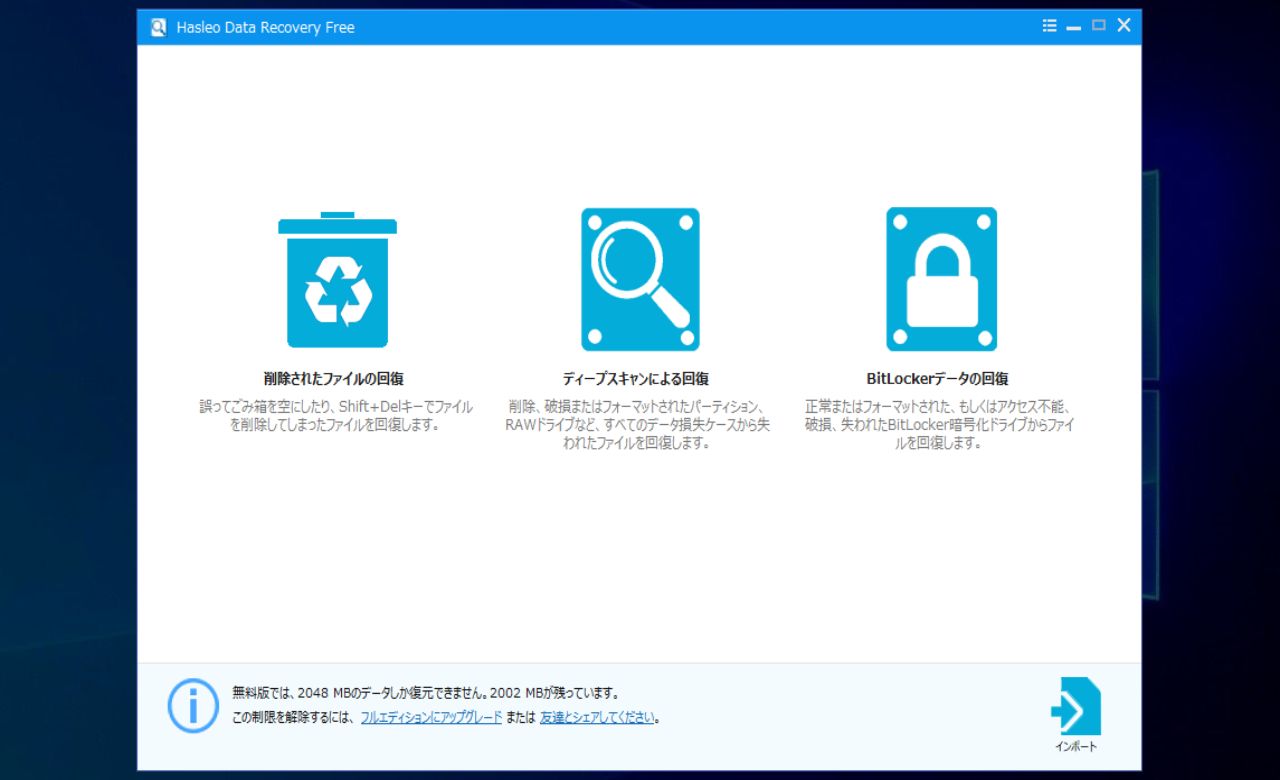The height and width of the screenshot is (780, 1280).
Task: Click the インポート label
Action: click(1076, 746)
